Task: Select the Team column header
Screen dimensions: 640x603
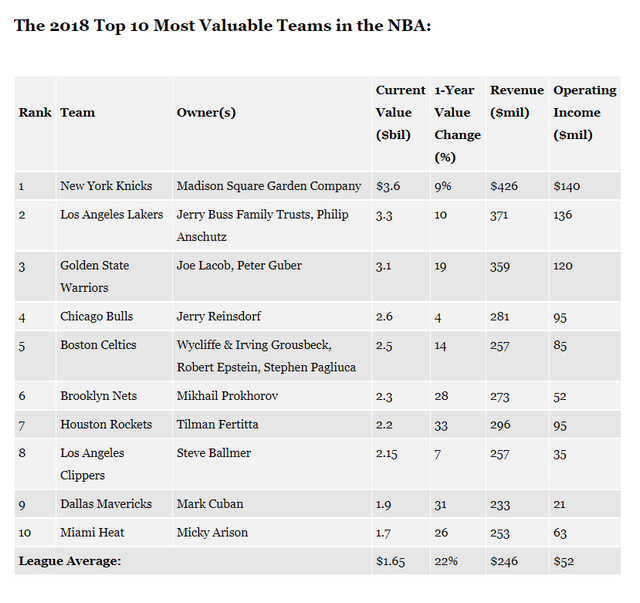Action: 78,112
